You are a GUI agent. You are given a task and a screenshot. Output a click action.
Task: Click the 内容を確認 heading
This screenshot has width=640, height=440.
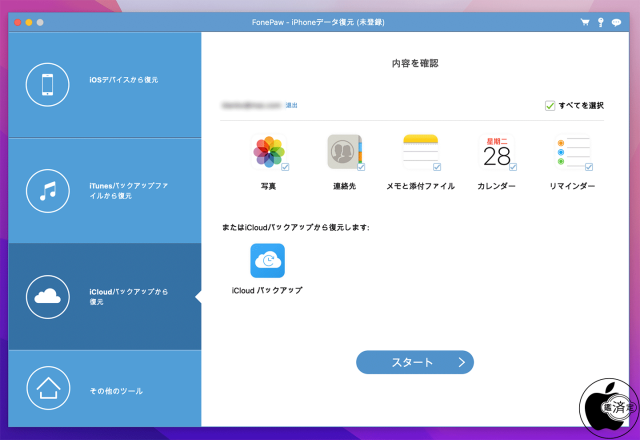(415, 63)
